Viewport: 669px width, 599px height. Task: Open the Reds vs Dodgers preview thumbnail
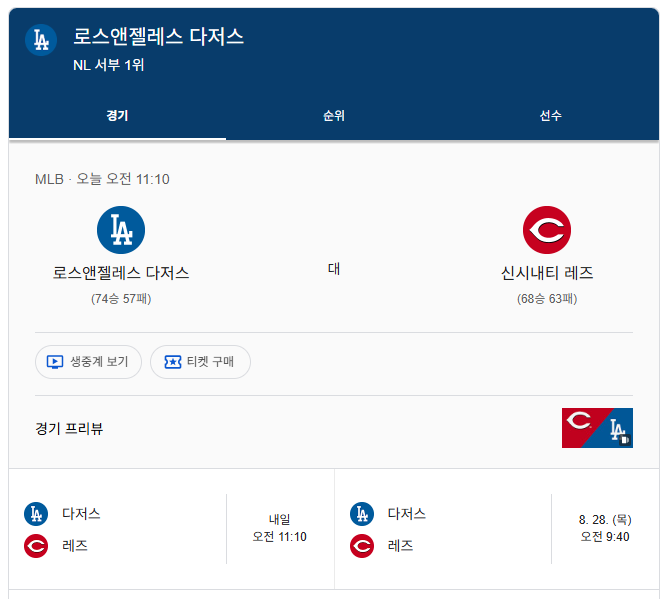click(x=597, y=428)
